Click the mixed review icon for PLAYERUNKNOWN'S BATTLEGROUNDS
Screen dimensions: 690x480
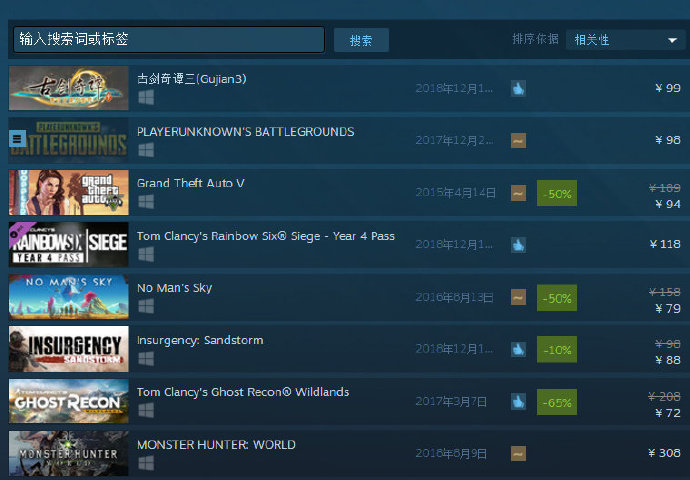click(x=518, y=141)
